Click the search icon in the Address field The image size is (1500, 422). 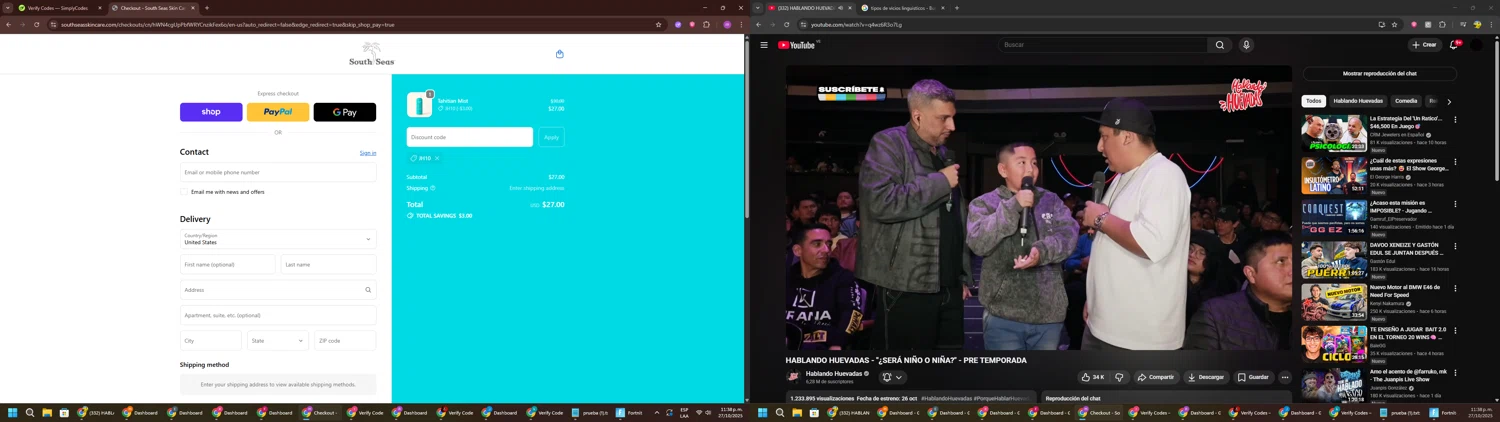(368, 290)
